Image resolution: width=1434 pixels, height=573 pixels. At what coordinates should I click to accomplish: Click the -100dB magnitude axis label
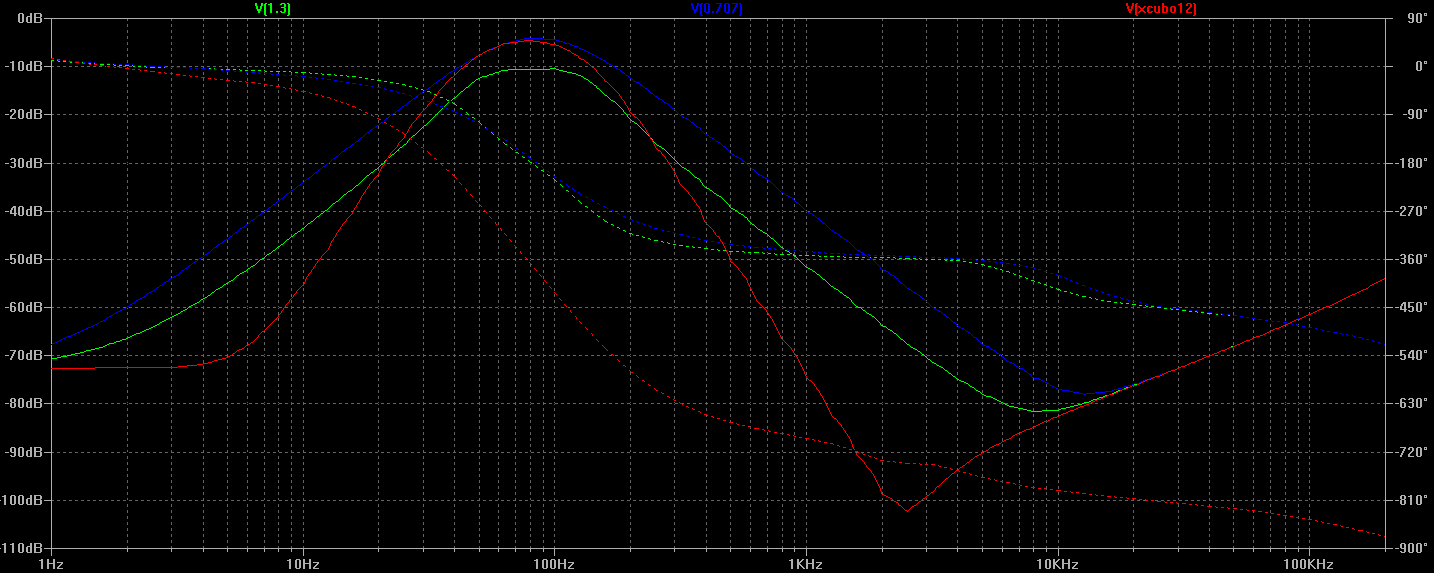[x=23, y=500]
